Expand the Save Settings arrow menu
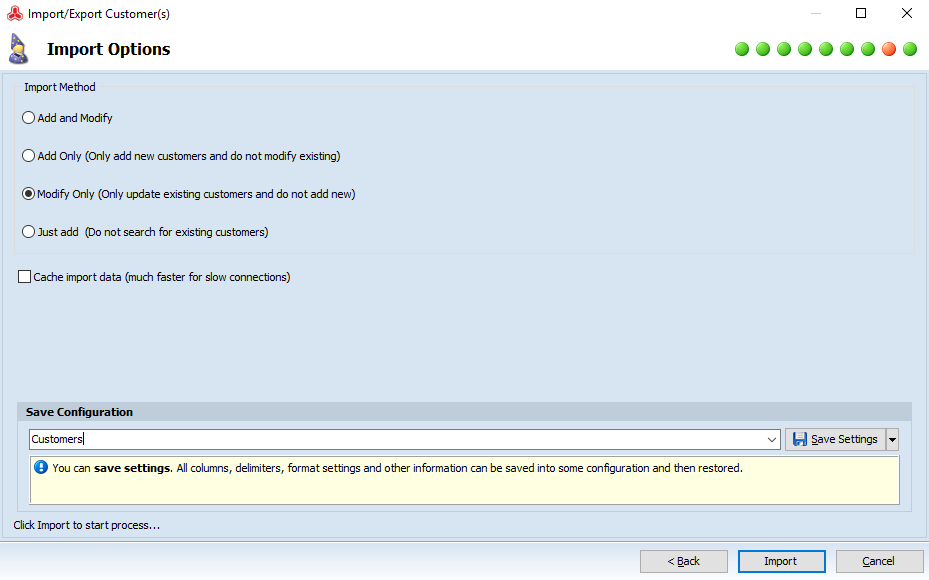Screen dimensions: 929x580 point(892,440)
